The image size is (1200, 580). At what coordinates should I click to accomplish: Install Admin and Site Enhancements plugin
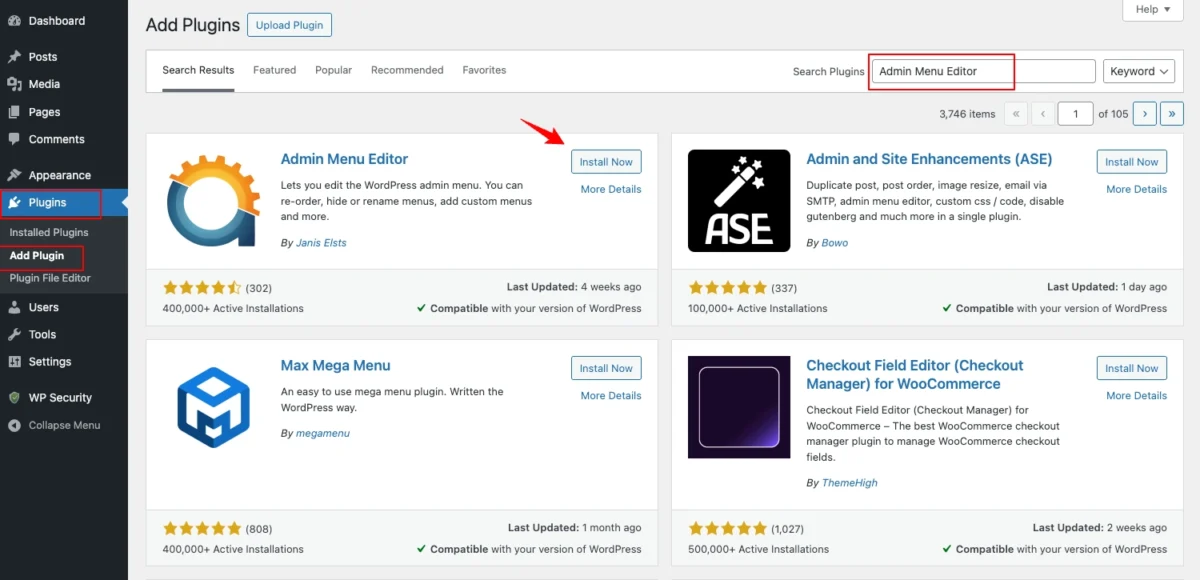click(x=1132, y=162)
